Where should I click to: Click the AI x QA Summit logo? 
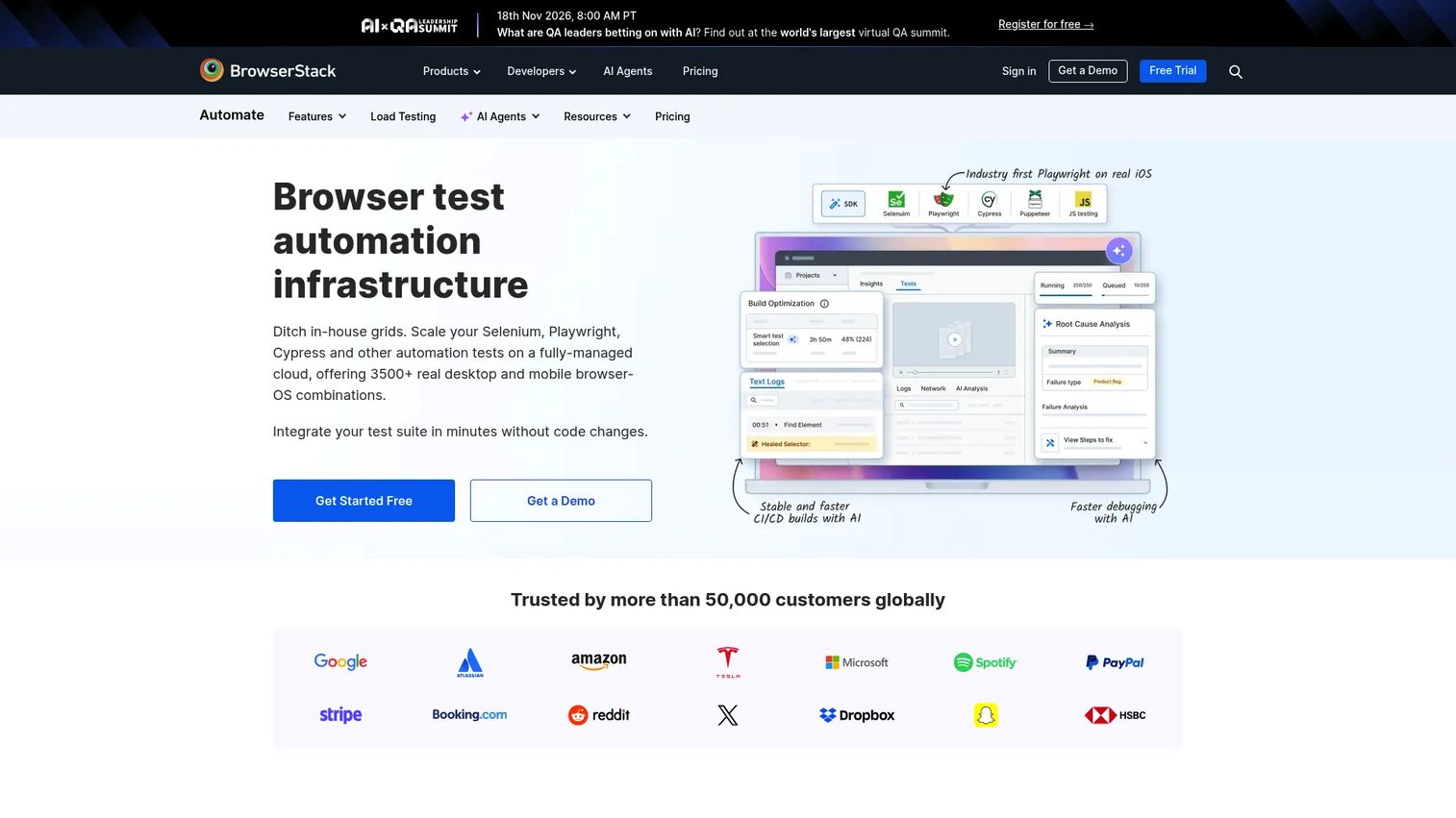409,25
